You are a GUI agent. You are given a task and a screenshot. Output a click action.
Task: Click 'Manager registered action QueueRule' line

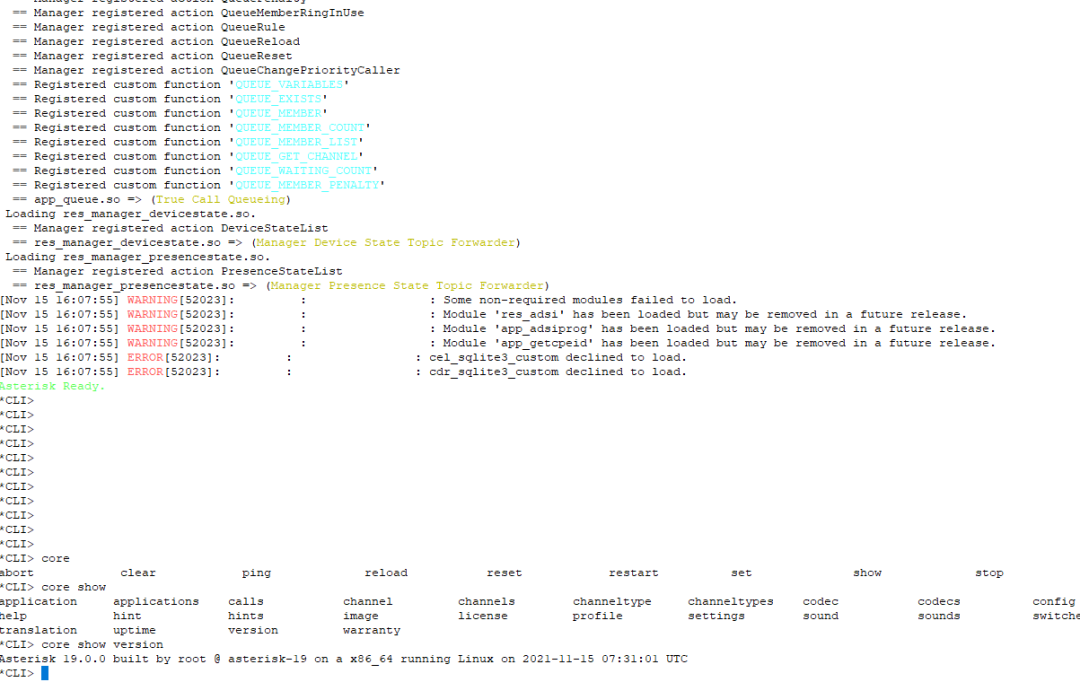149,28
